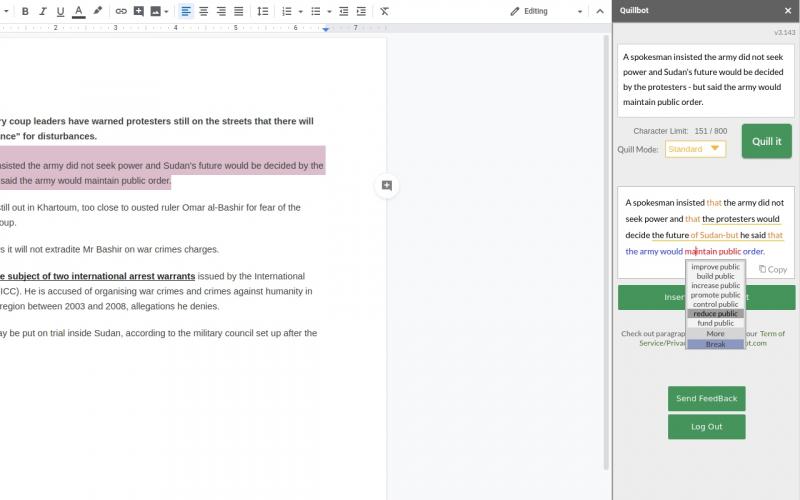Choose 'increase public' suggestion
Viewport: 800px width, 500px height.
[x=715, y=285]
